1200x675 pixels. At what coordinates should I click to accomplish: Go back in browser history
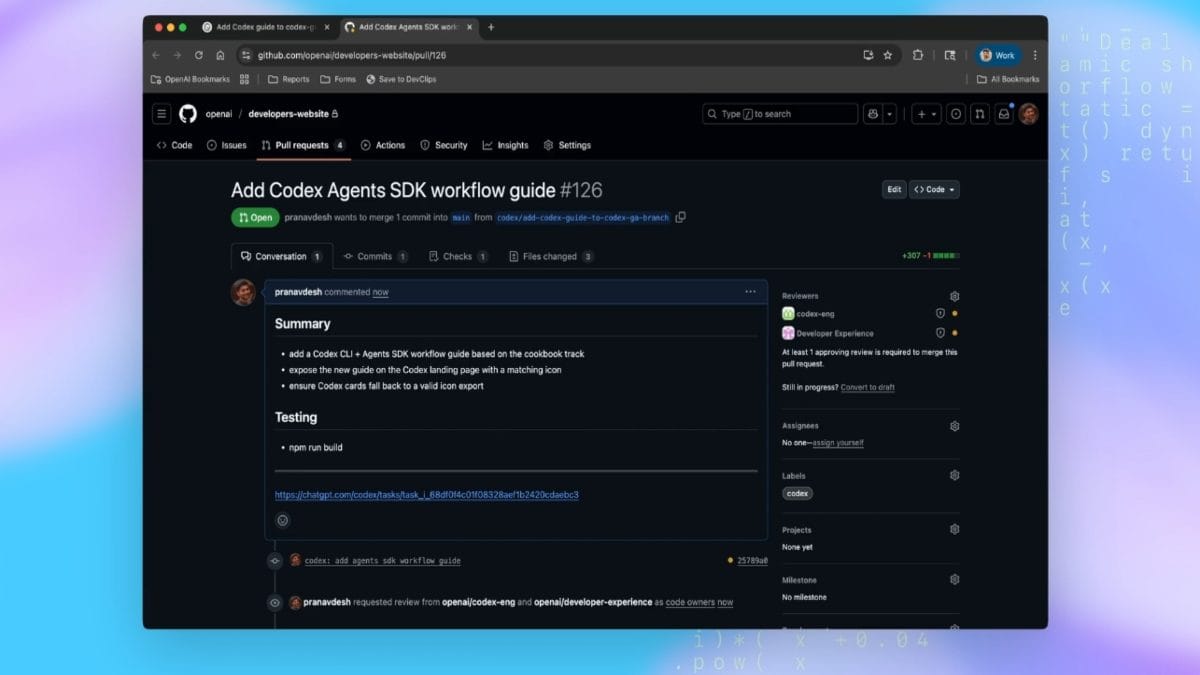tap(155, 56)
